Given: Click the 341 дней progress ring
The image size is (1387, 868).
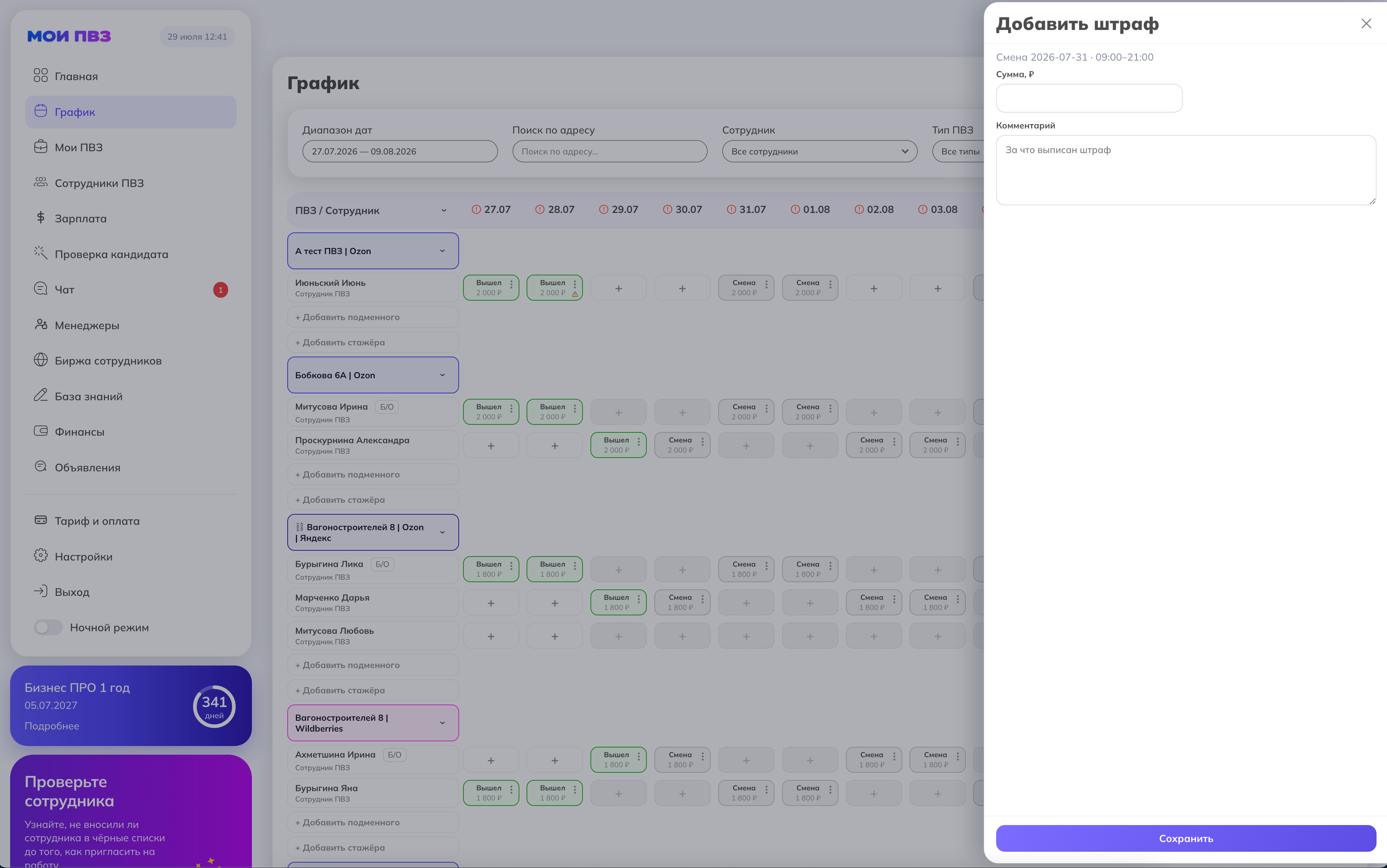Looking at the screenshot, I should click(x=214, y=706).
